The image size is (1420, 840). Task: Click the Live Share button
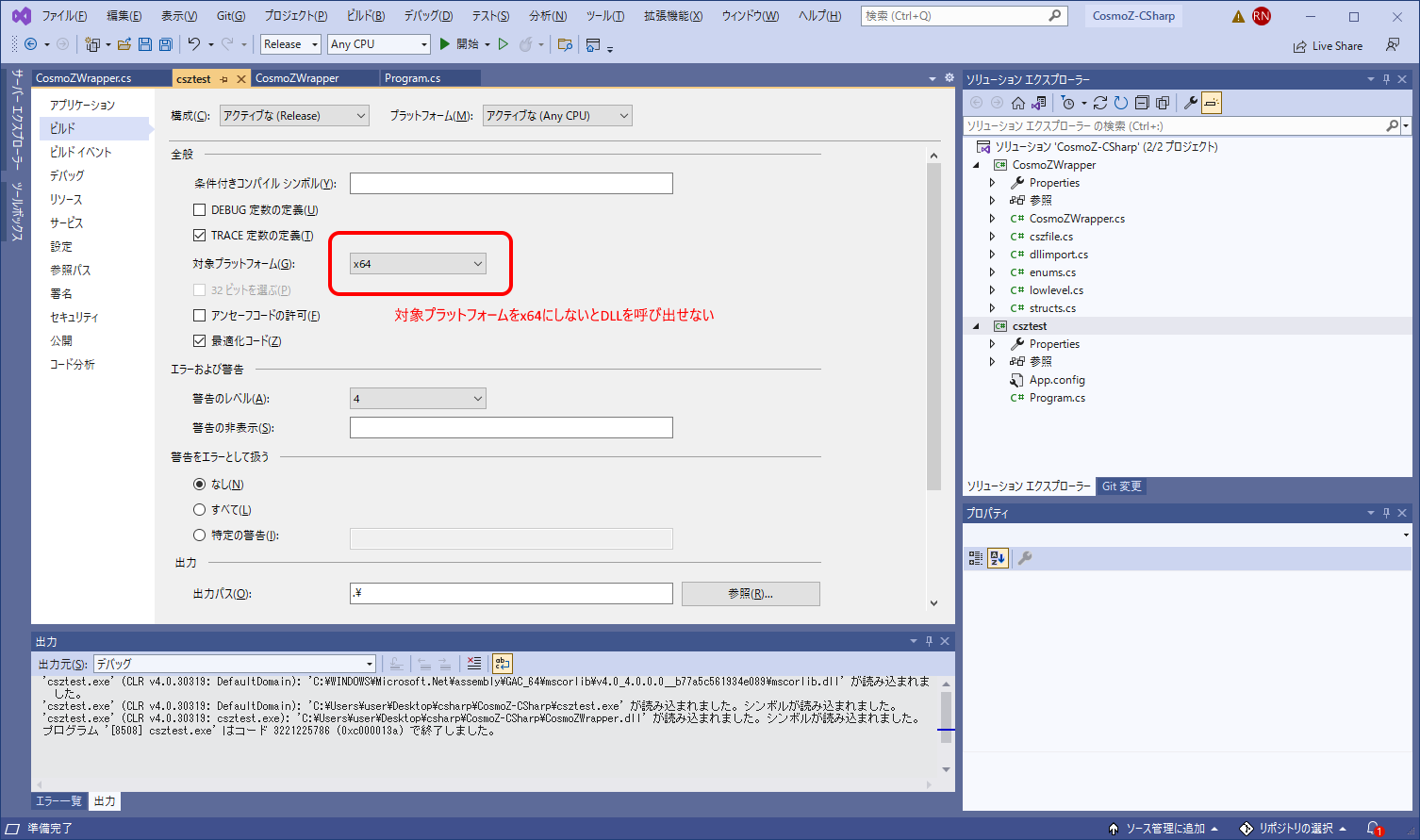[1328, 46]
